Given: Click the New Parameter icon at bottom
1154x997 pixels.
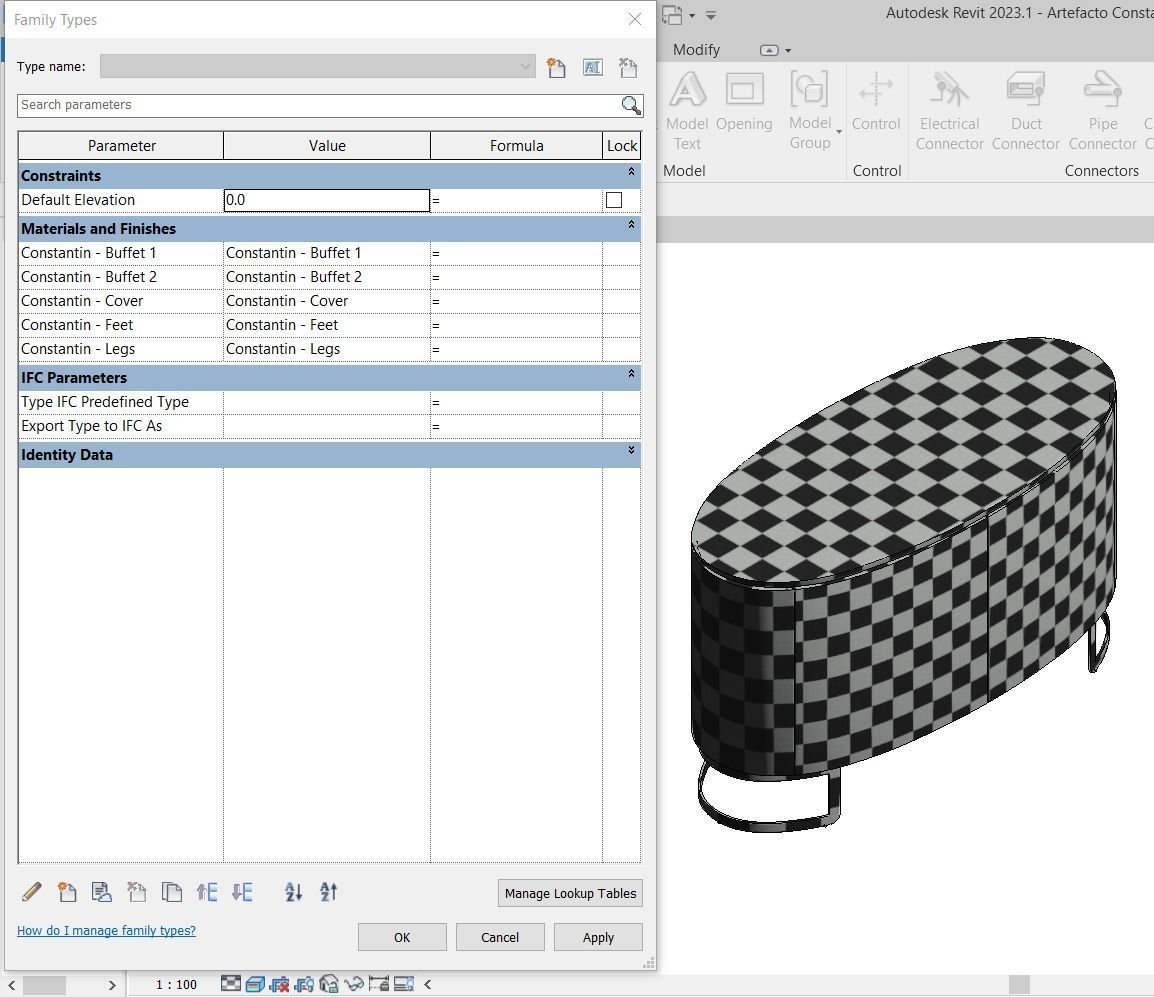Looking at the screenshot, I should tap(67, 892).
